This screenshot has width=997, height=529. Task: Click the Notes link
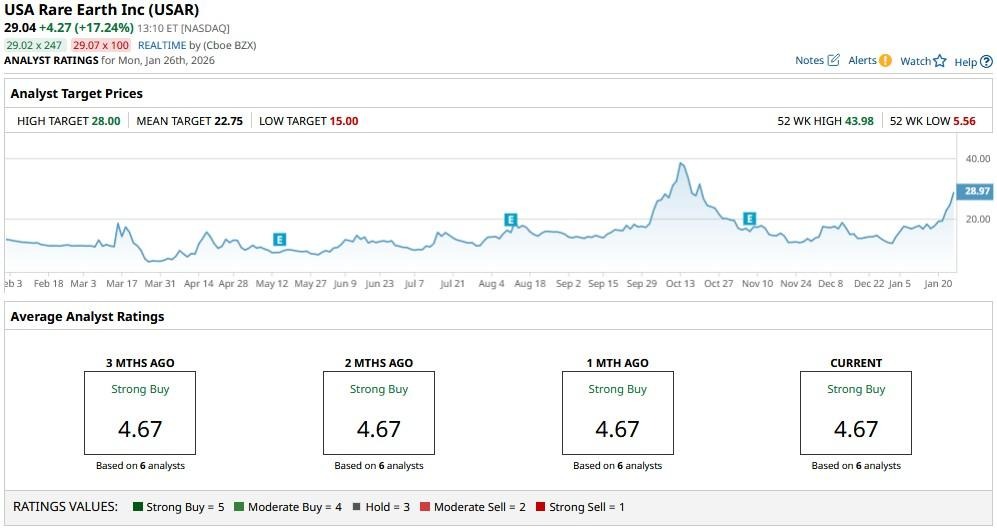click(x=809, y=60)
